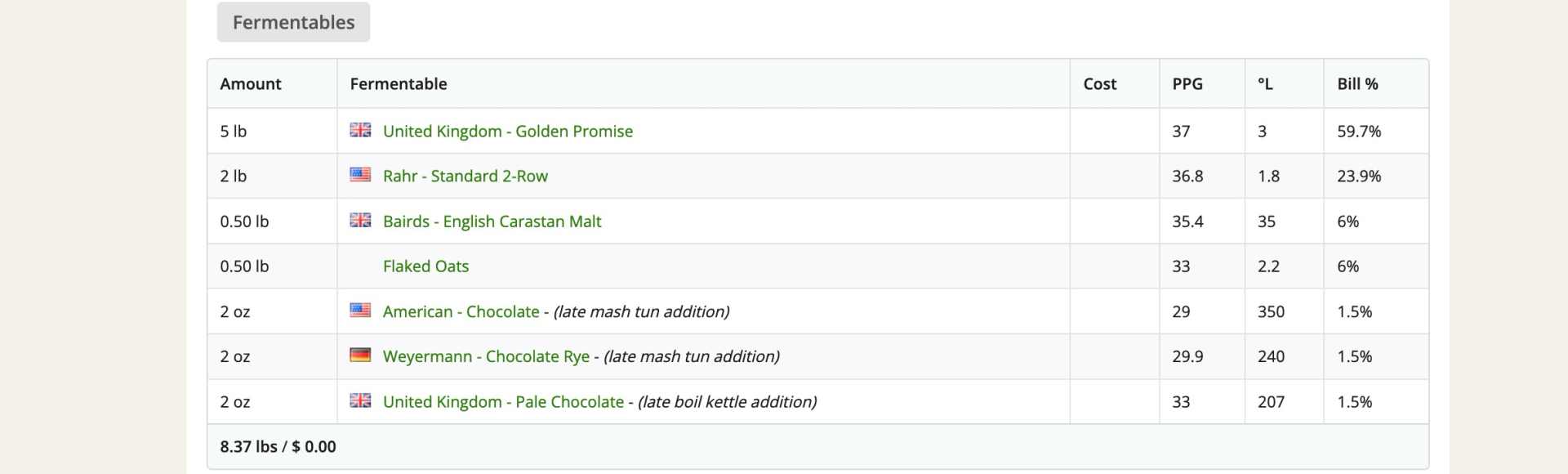Open United Kingdom - Golden Promise link
Image resolution: width=1568 pixels, height=474 pixels.
tap(507, 132)
